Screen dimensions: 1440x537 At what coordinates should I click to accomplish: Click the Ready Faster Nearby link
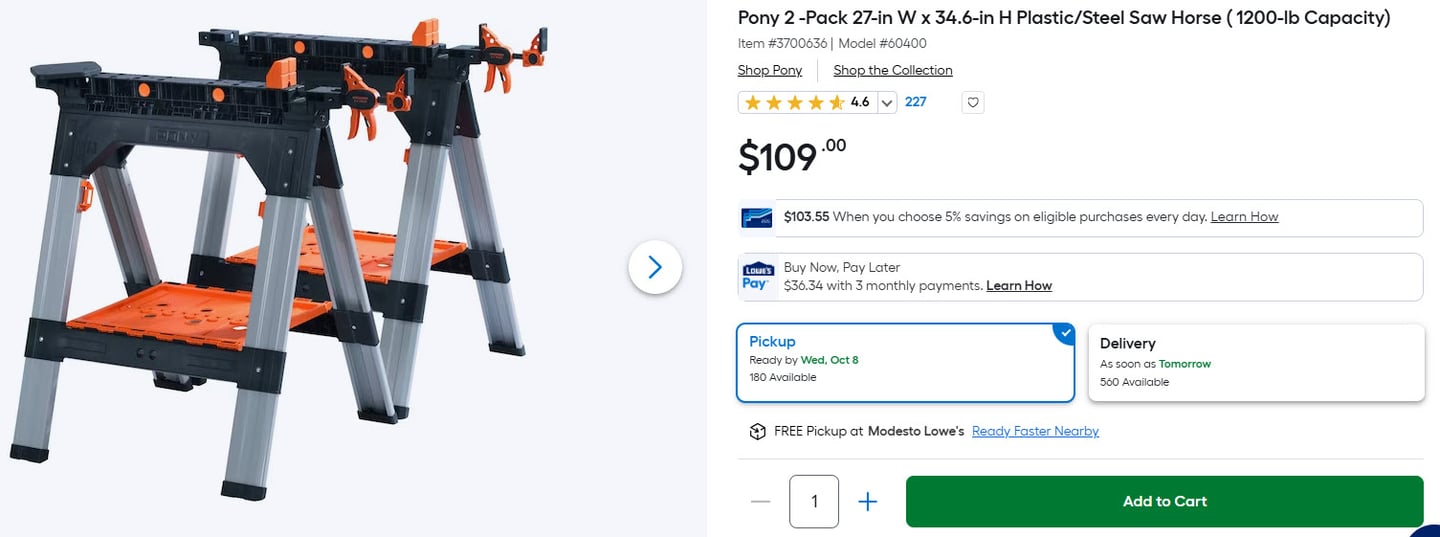1035,431
